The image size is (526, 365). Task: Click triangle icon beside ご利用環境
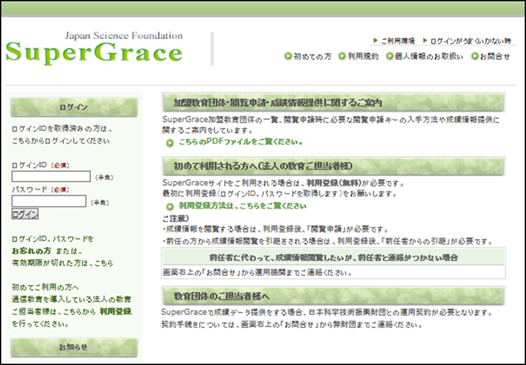pyautogui.click(x=376, y=41)
